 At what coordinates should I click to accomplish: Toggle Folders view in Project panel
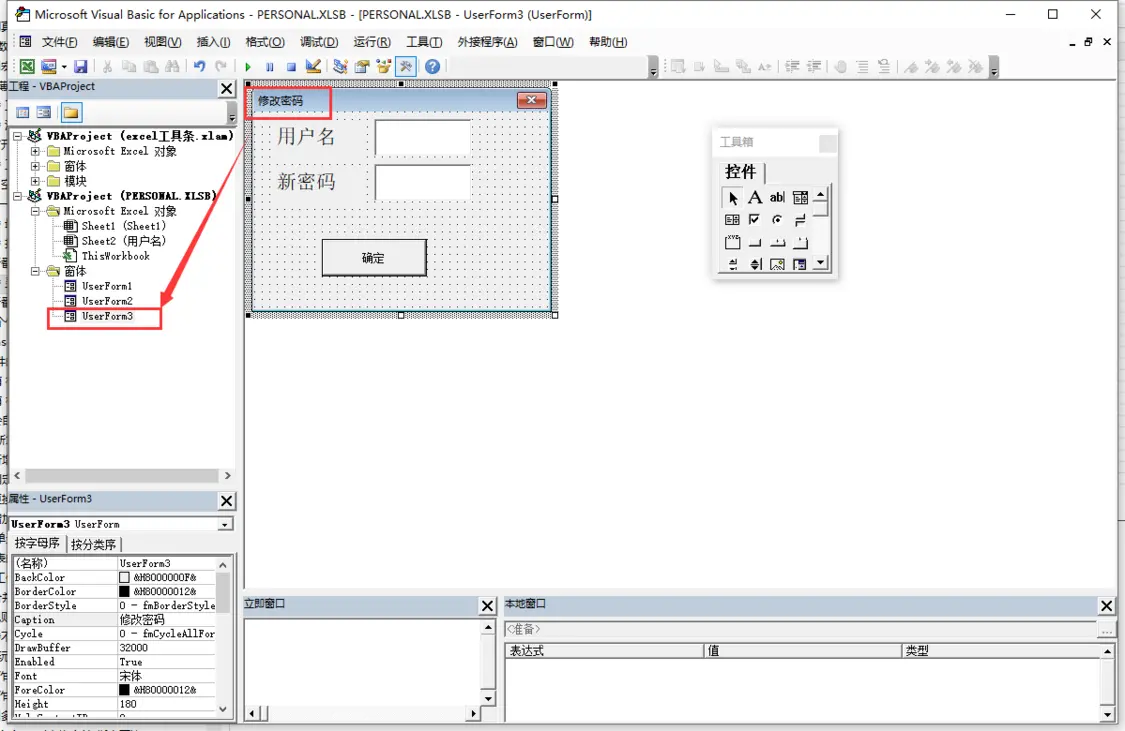[71, 113]
